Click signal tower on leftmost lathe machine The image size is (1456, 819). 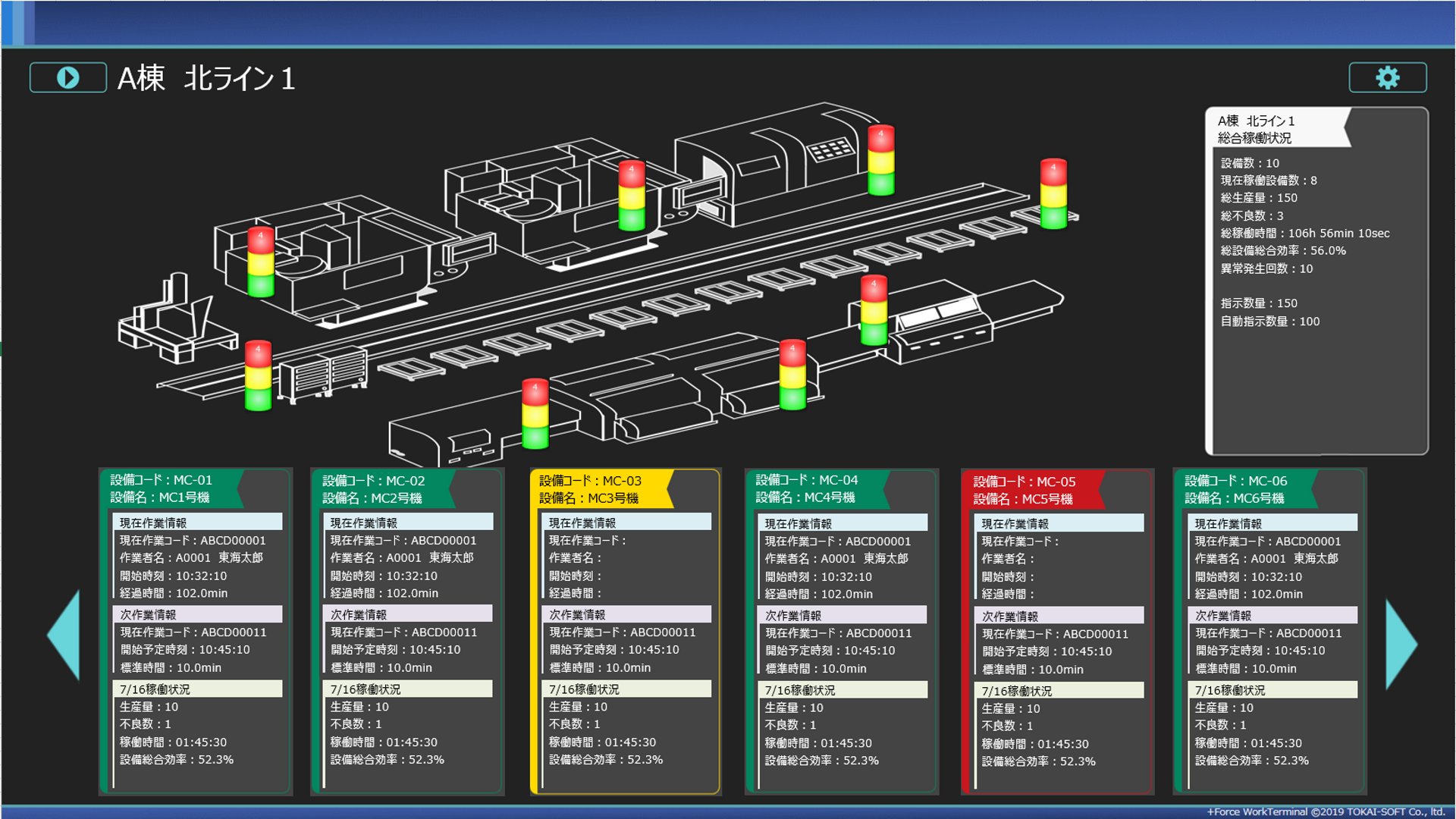point(260,262)
